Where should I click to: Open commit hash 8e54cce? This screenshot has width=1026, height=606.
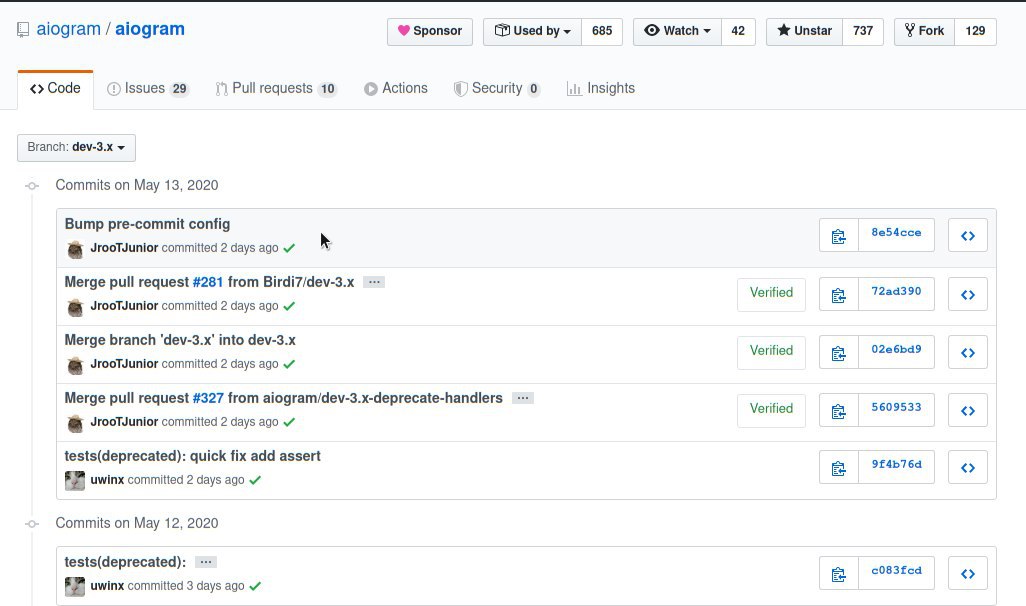coord(896,233)
